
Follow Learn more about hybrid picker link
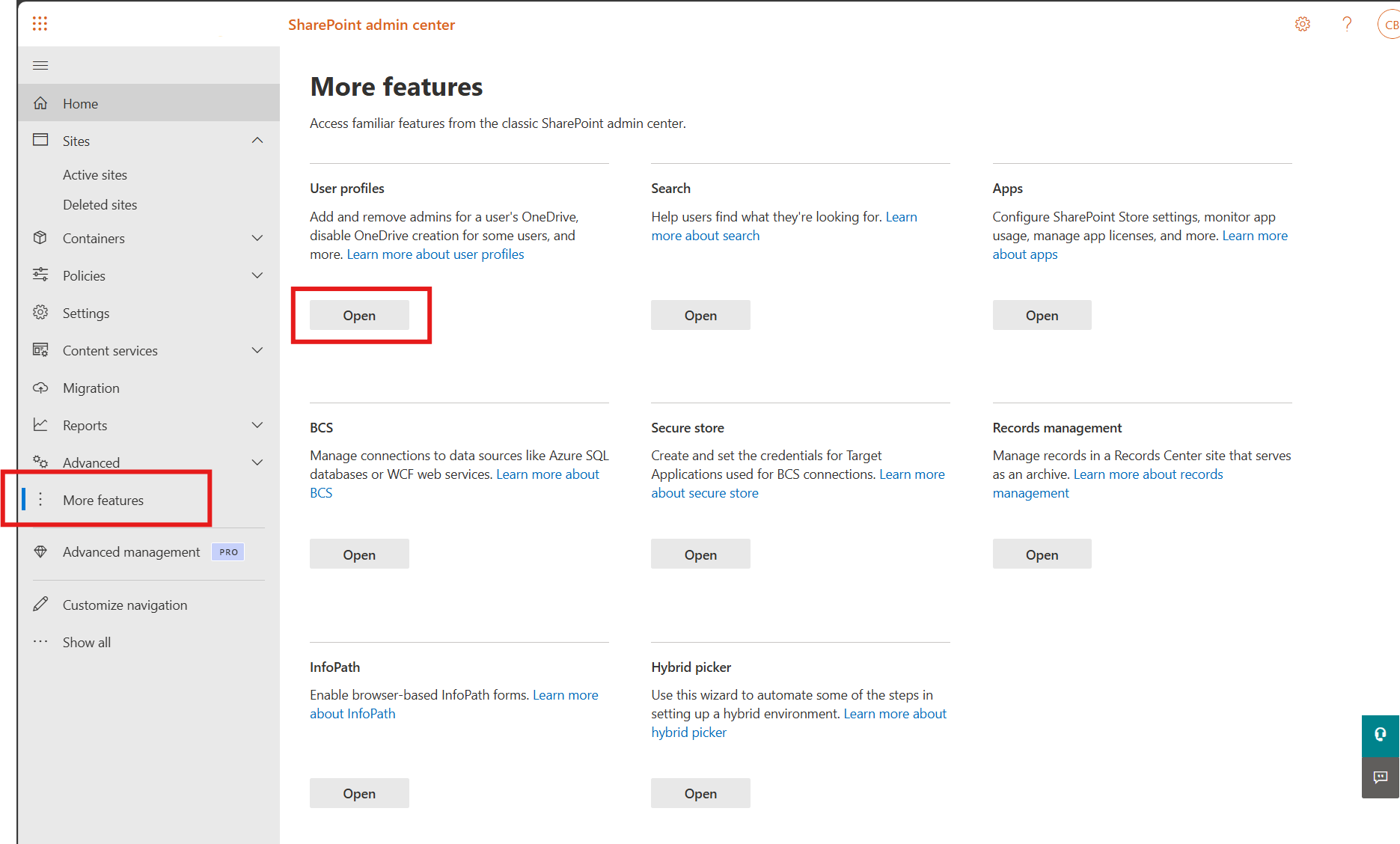click(x=895, y=714)
